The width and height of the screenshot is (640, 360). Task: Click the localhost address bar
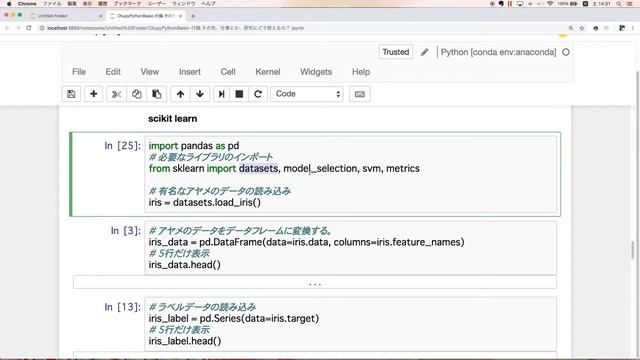point(302,28)
